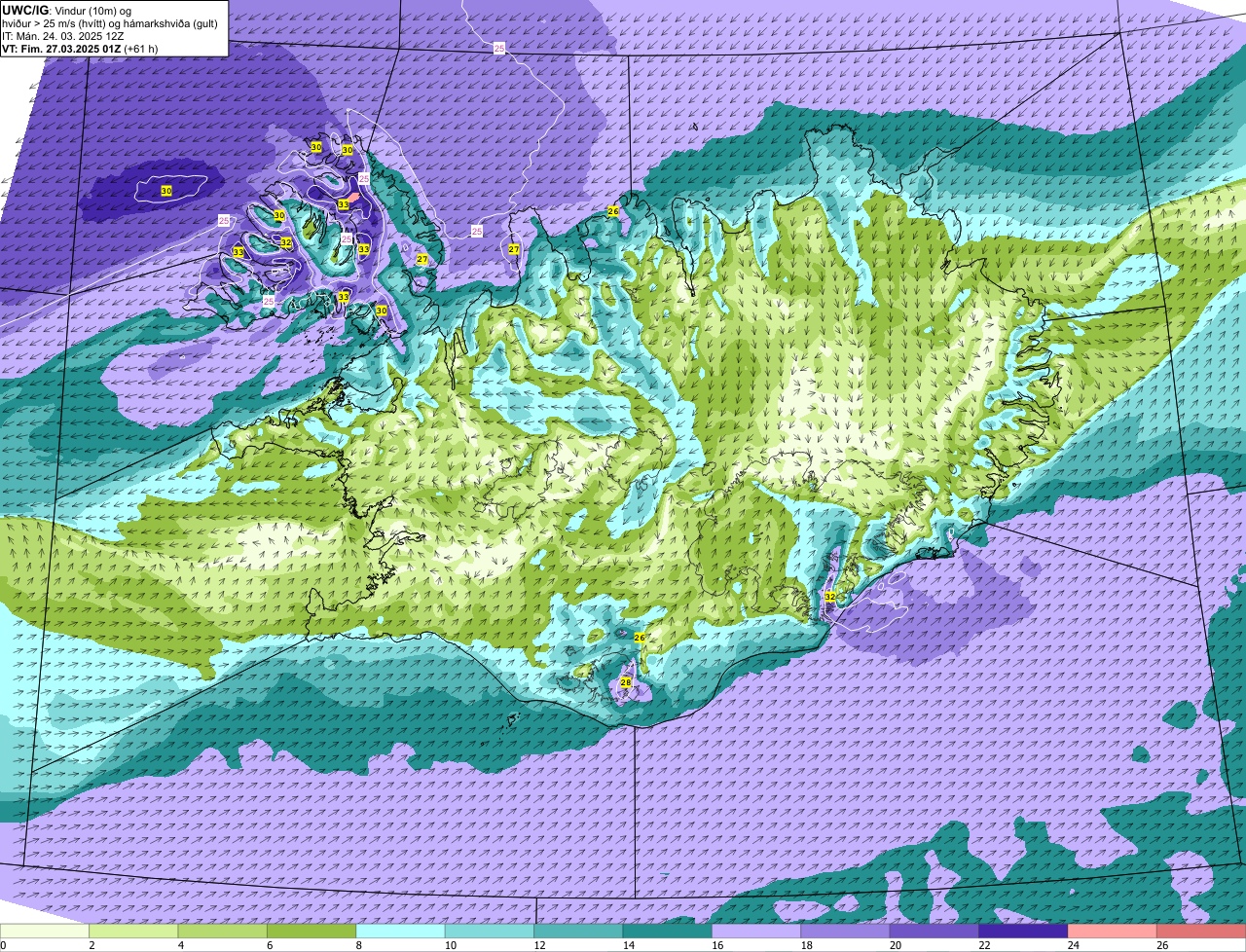Click the "IT: Mán. 24. 03. 2025 12Z" line
Image resolution: width=1246 pixels, height=952 pixels.
60,35
